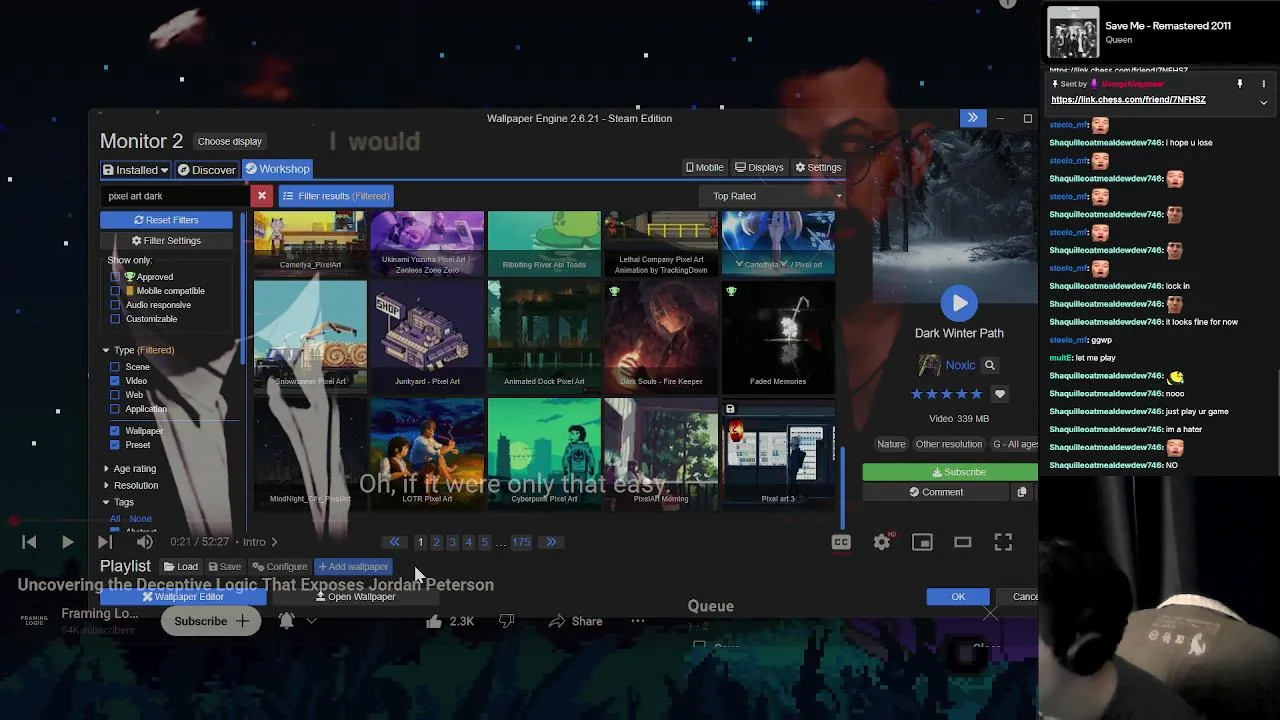
Task: Click the Reset Filters button
Action: coord(166,220)
